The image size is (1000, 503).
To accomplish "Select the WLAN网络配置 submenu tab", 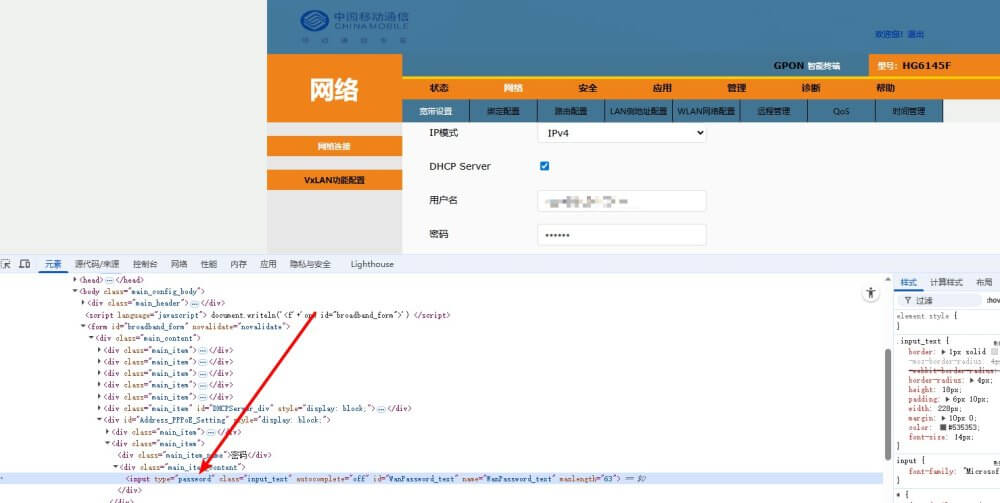I will [706, 111].
